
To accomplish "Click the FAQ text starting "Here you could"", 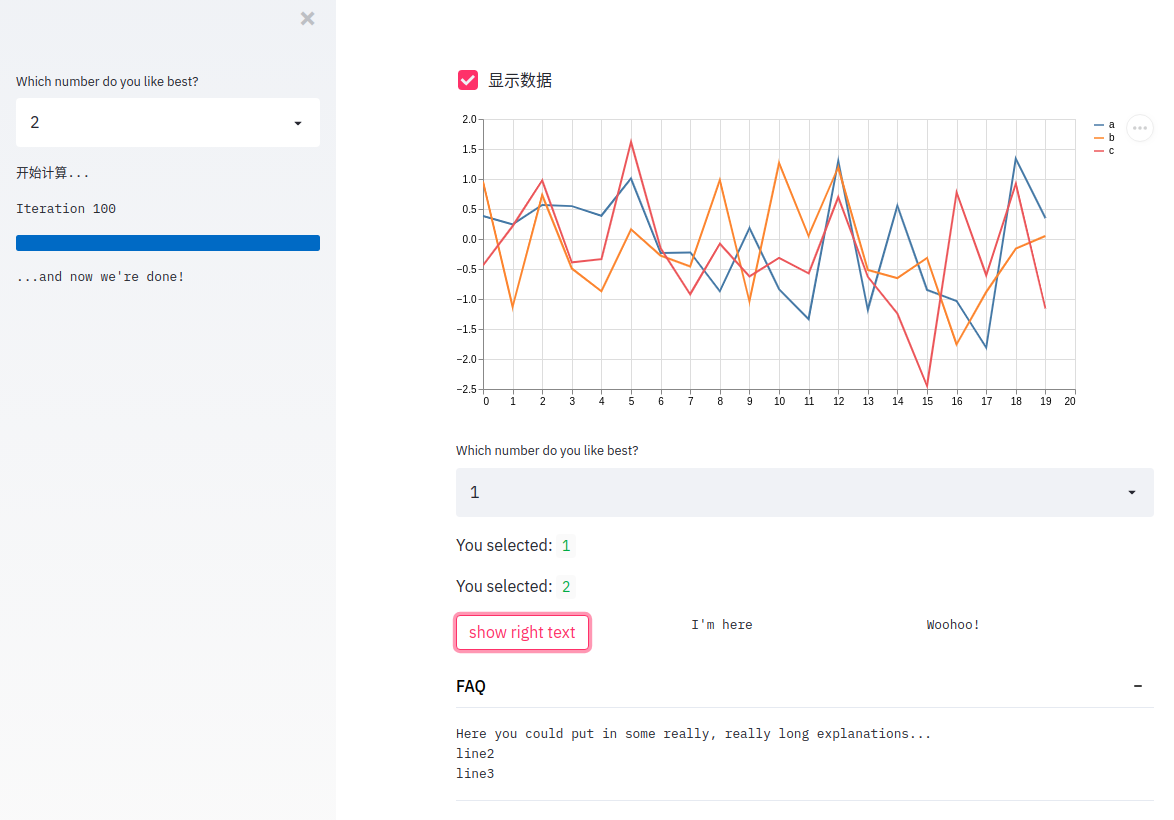I will click(693, 734).
